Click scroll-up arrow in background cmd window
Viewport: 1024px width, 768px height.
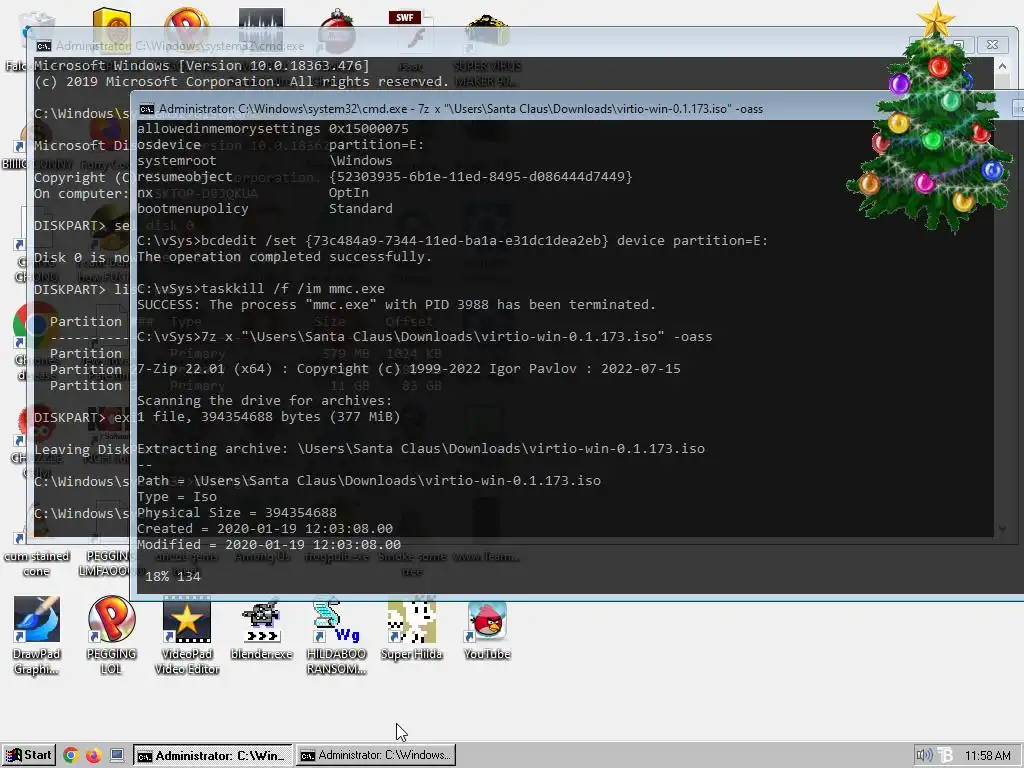click(x=1002, y=66)
